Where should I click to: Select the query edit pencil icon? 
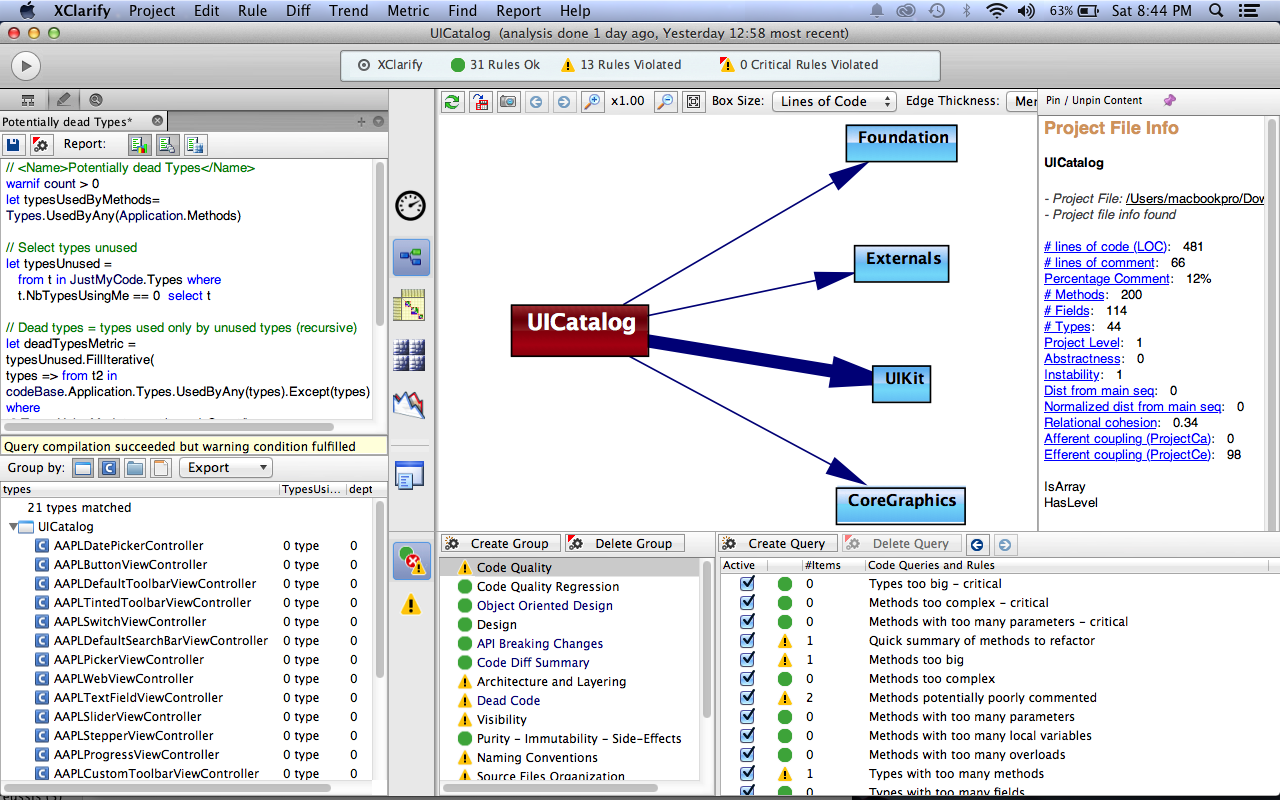pyautogui.click(x=63, y=100)
